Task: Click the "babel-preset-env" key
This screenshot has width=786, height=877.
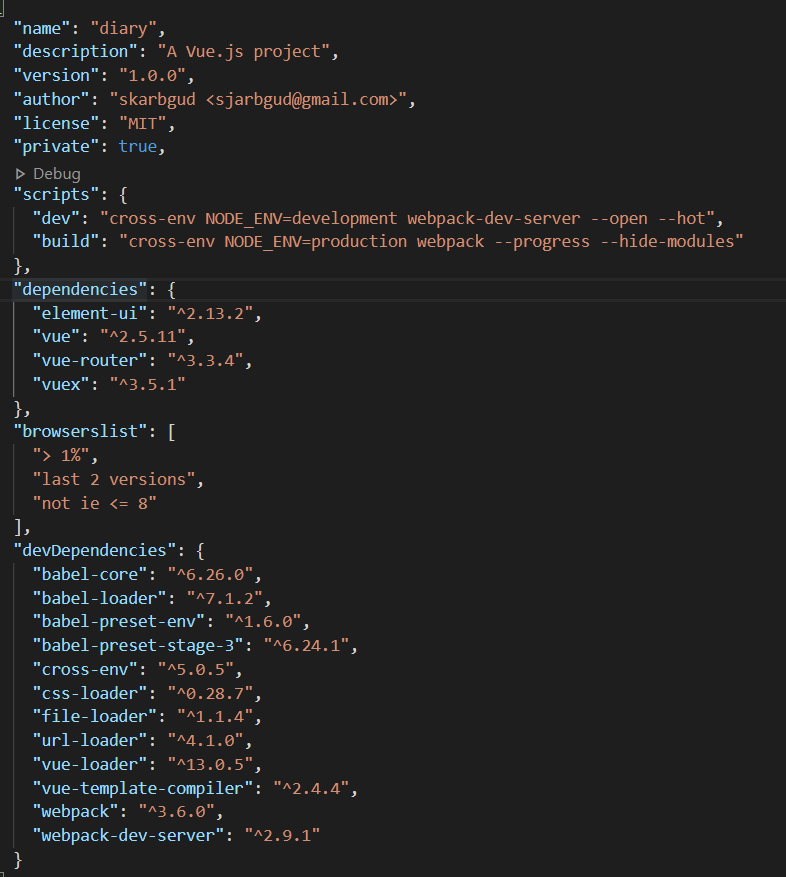Action: (x=119, y=621)
